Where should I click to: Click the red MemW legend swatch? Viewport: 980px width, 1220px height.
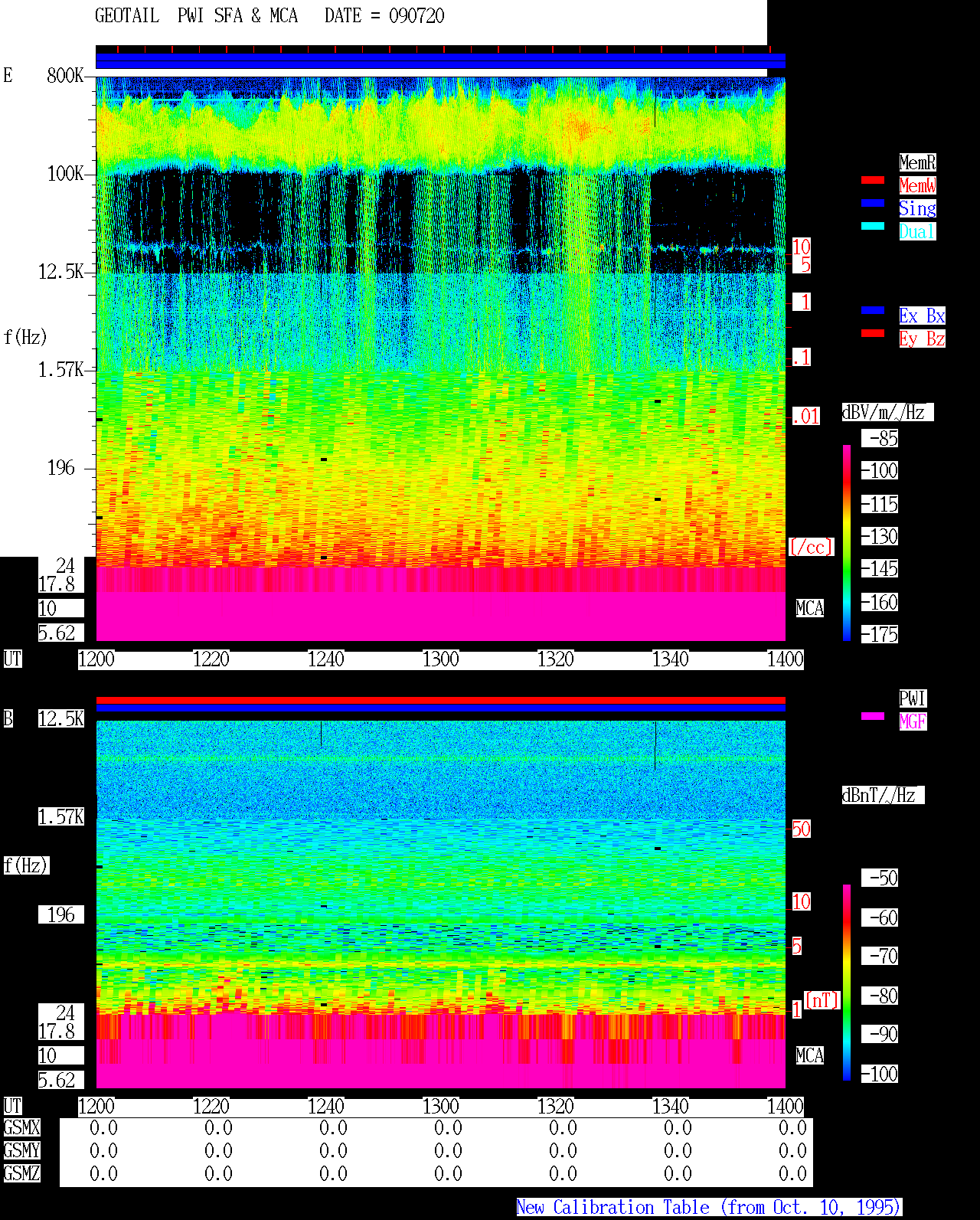[873, 180]
